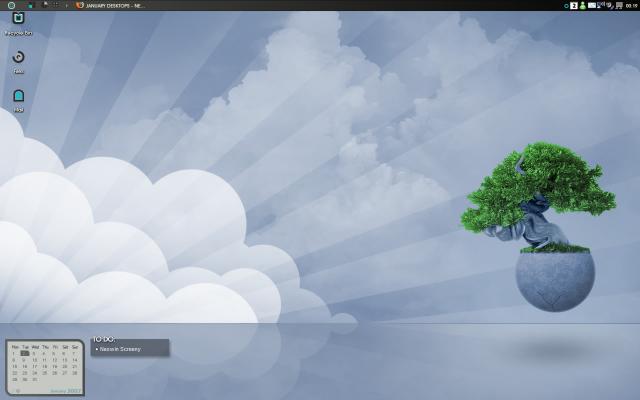The width and height of the screenshot is (640, 400).
Task: Select date 17 in the calendar widget
Action: pos(35,367)
